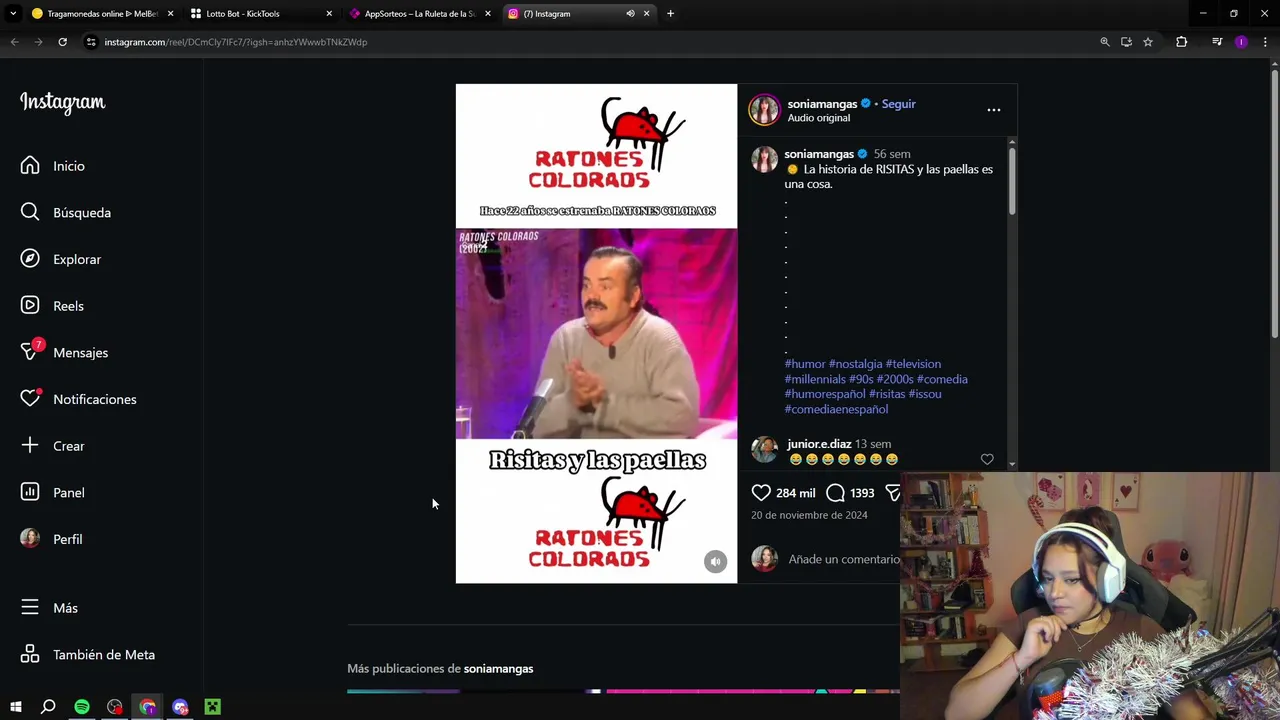Switch to Lotto Bot - KickTools tab
1280x720 pixels.
(260, 14)
